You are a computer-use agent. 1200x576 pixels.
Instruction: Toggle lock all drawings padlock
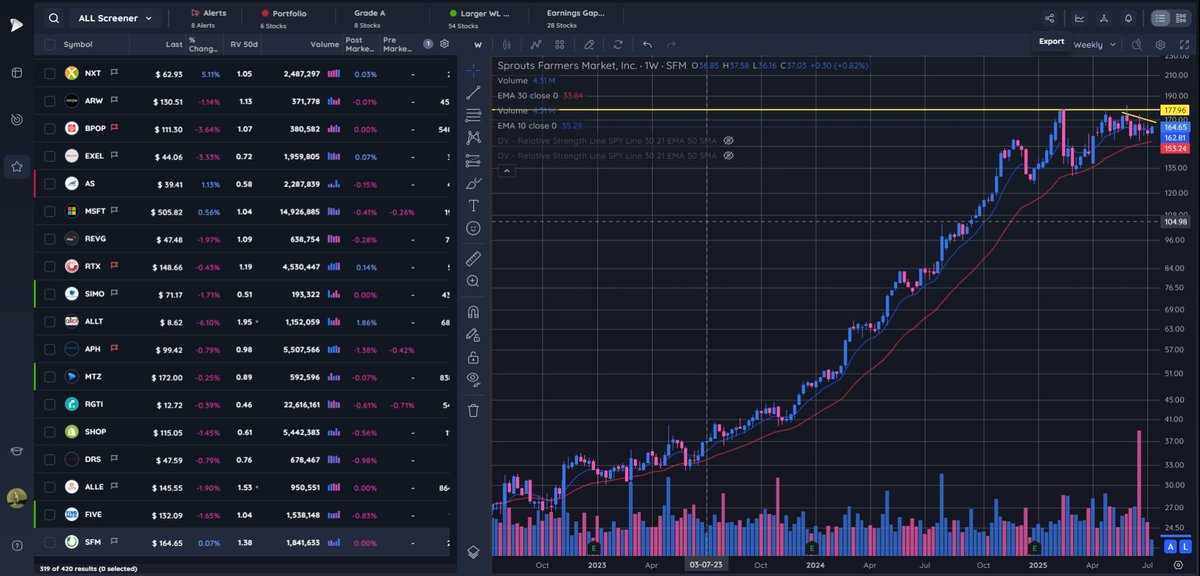[474, 357]
